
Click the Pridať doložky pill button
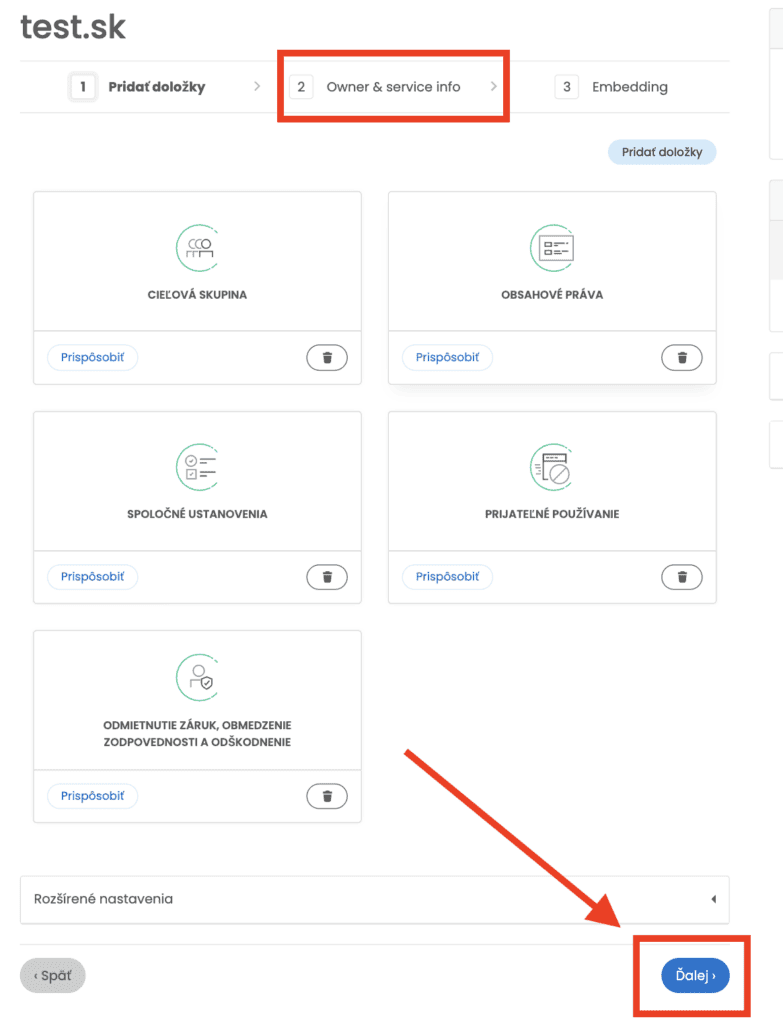click(662, 152)
